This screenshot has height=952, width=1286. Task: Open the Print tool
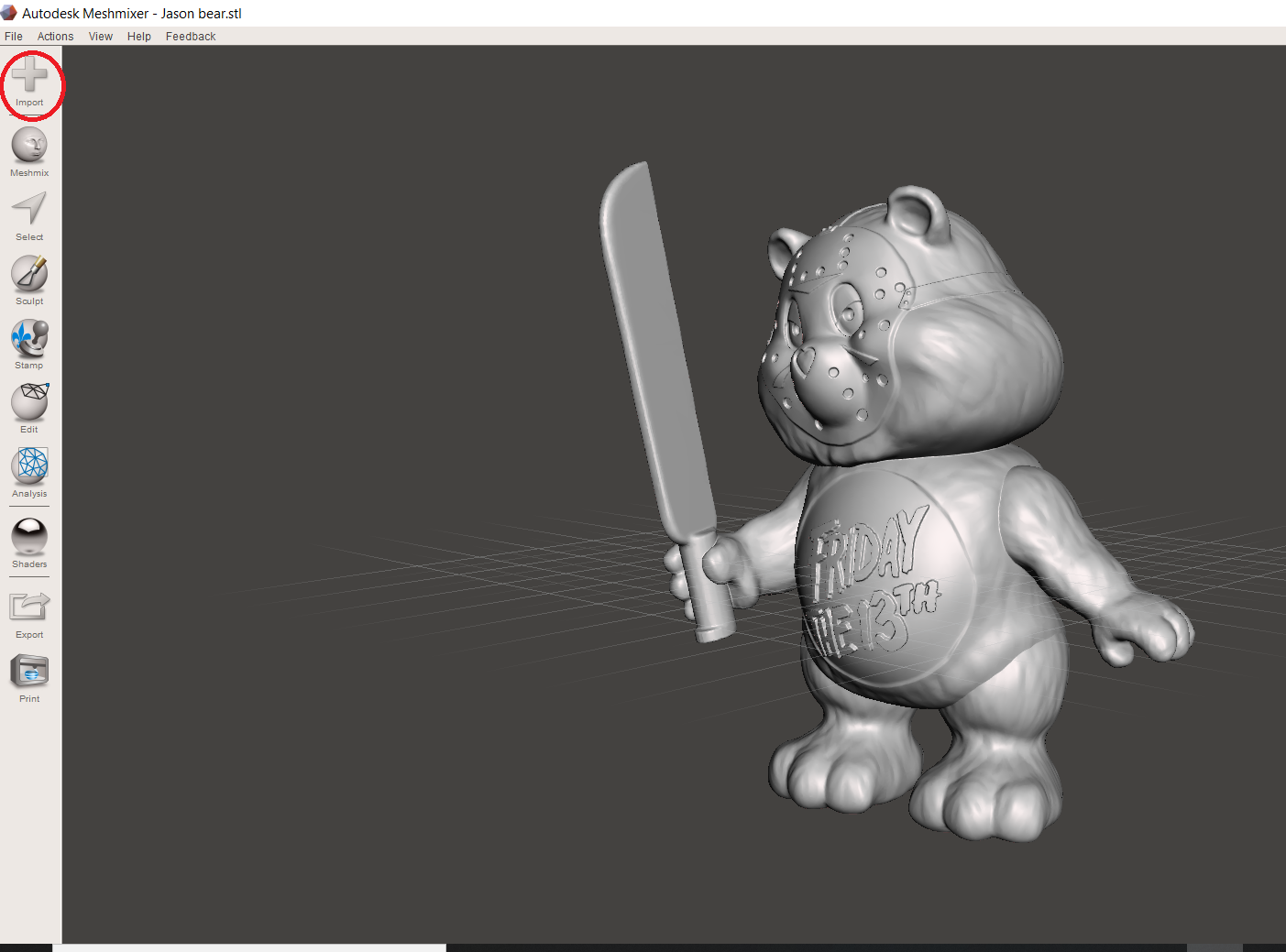point(29,672)
